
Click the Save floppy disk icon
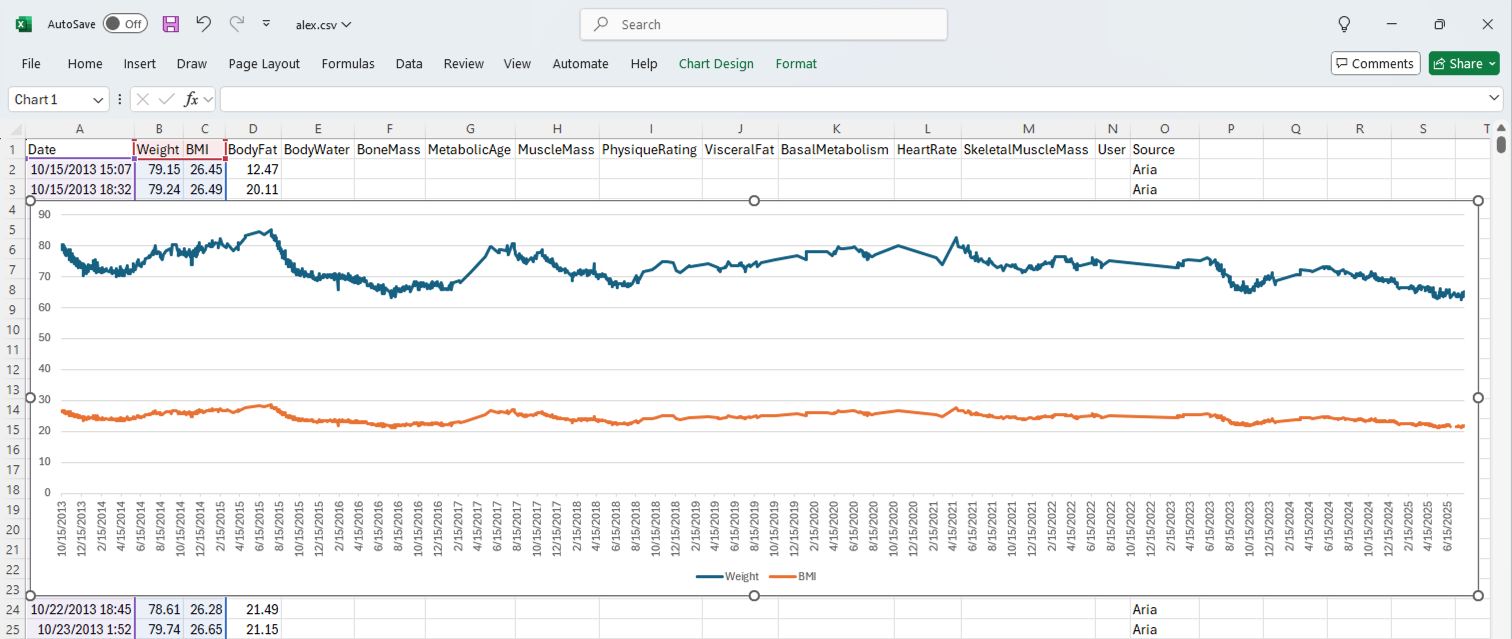(171, 24)
